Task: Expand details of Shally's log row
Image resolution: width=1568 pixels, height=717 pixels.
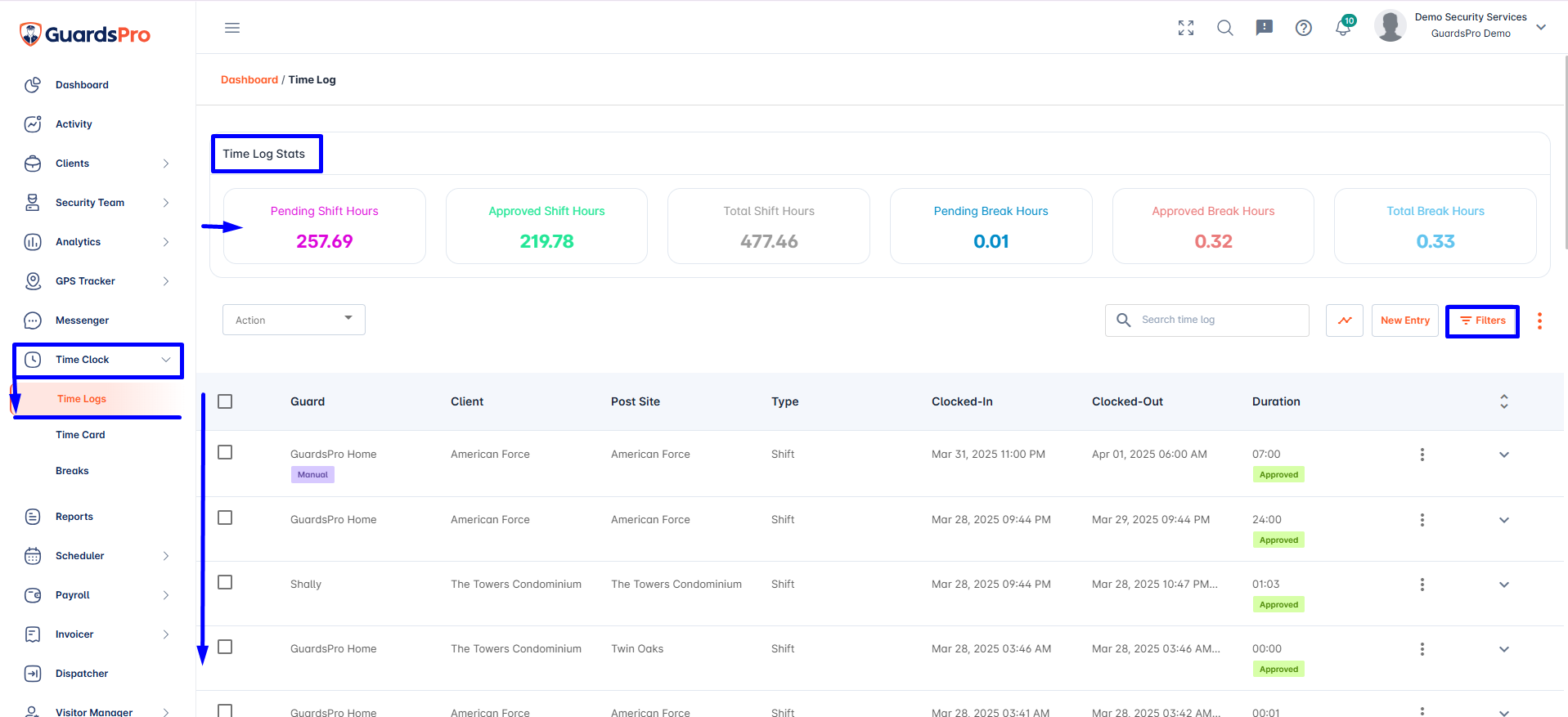Action: coord(1504,585)
